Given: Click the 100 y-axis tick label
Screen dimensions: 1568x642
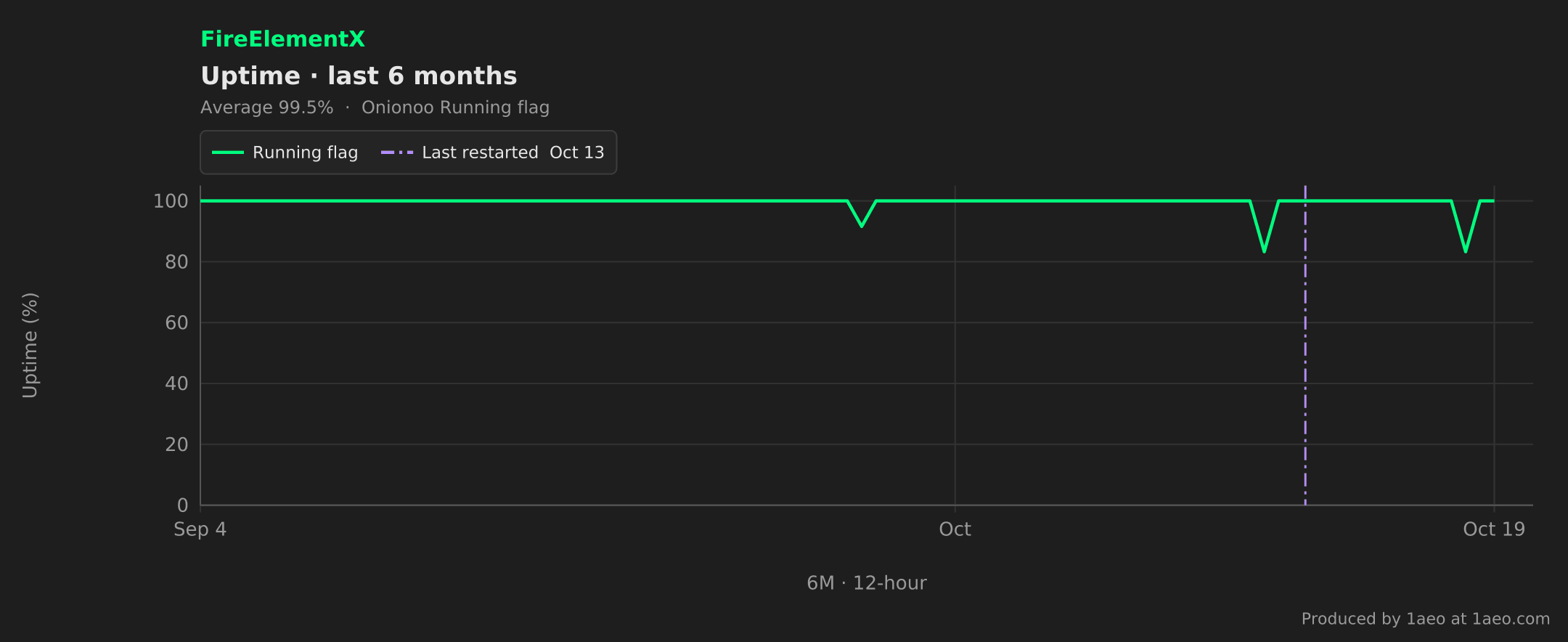Looking at the screenshot, I should (x=171, y=201).
